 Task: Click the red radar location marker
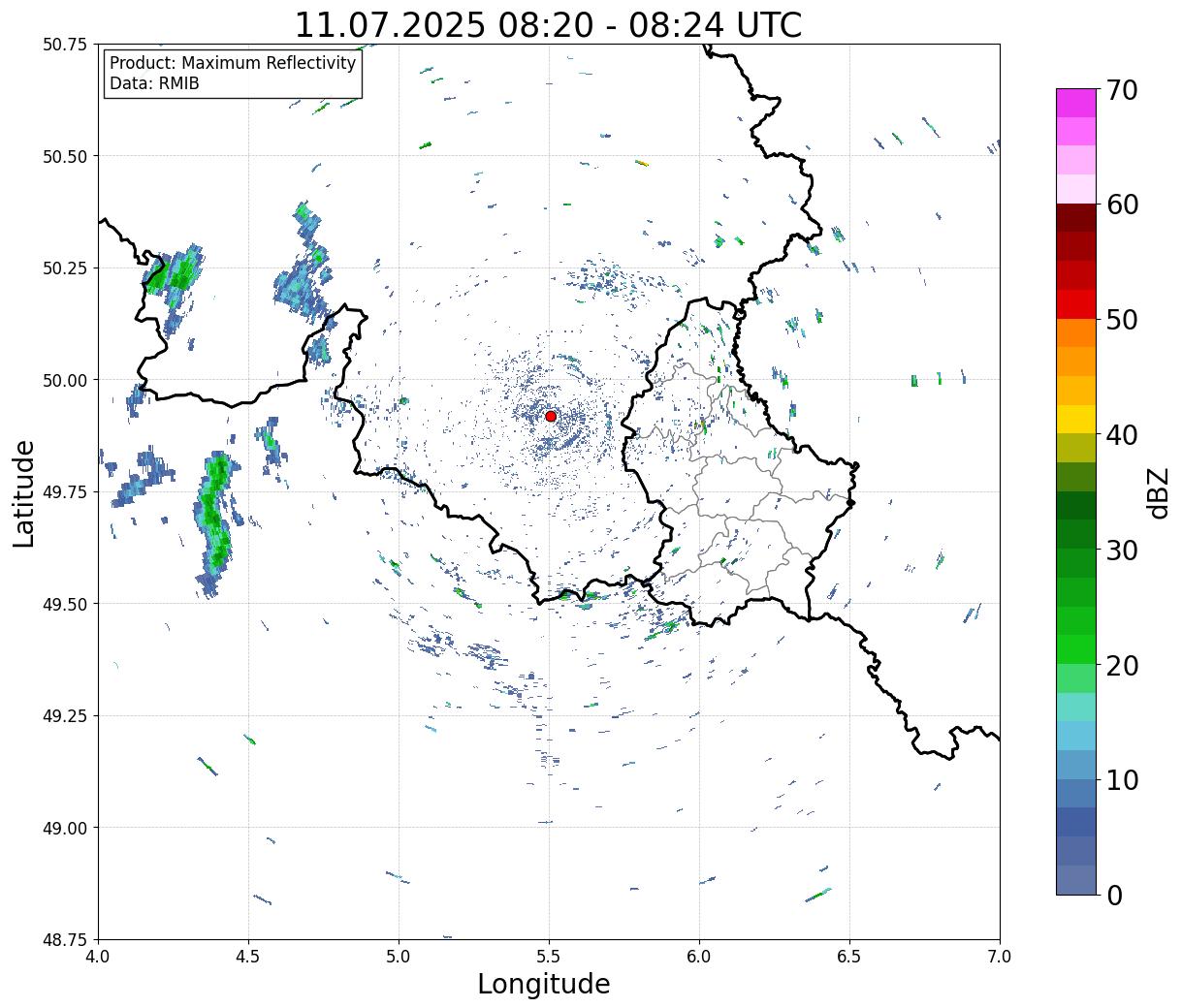(x=551, y=416)
